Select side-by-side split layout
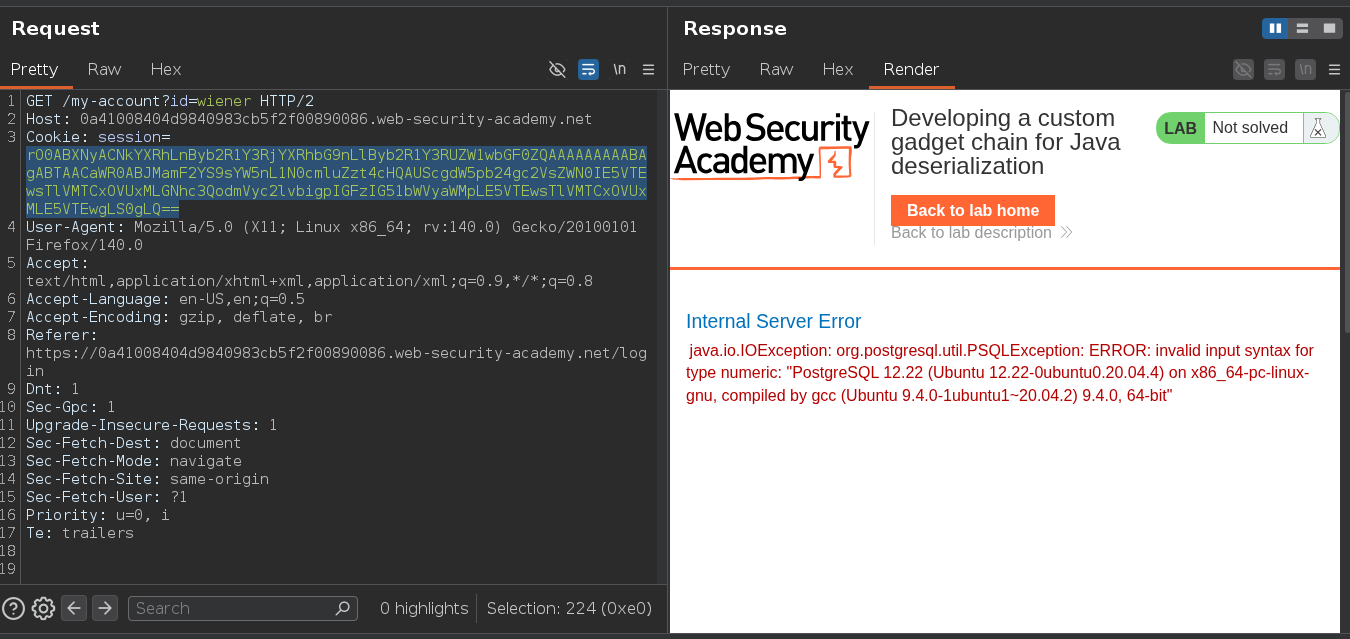Screen dimensions: 1350x639 (x=1275, y=28)
